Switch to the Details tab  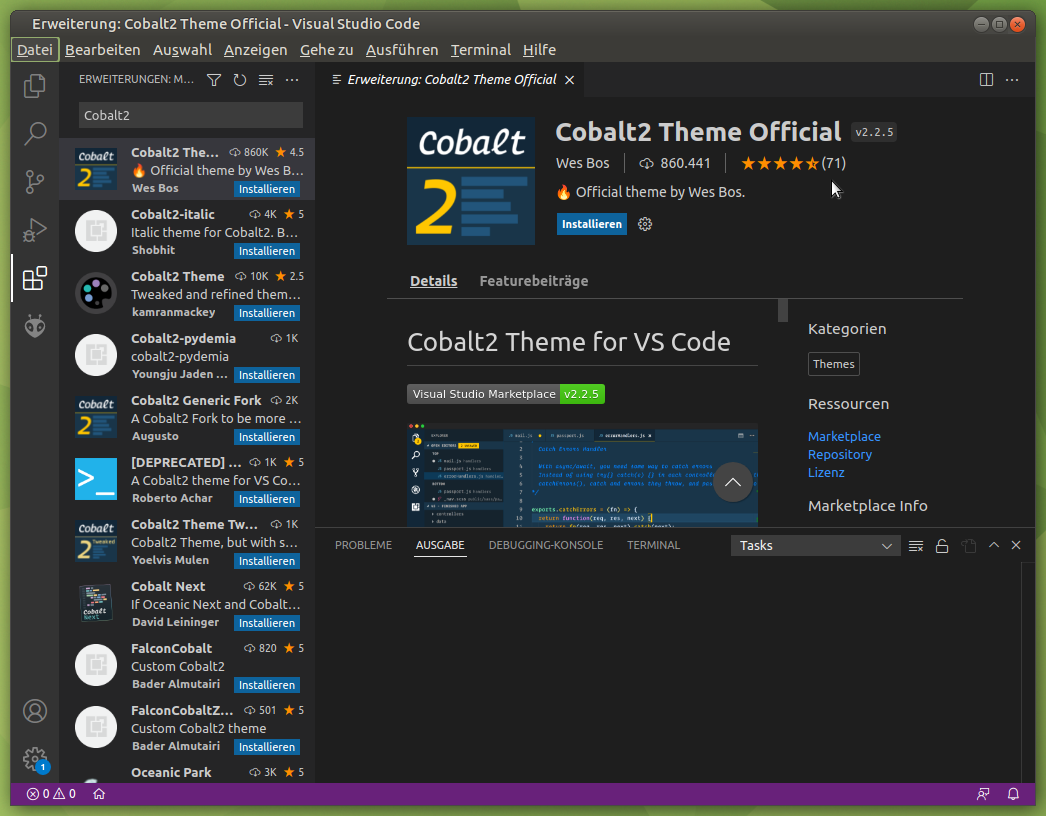[434, 281]
